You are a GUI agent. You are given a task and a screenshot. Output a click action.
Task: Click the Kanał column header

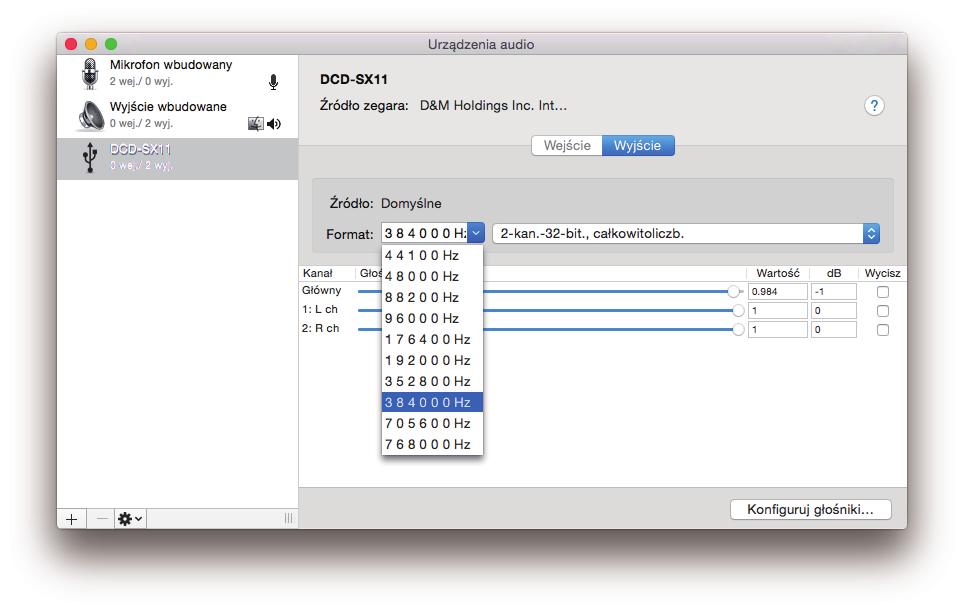tap(318, 273)
